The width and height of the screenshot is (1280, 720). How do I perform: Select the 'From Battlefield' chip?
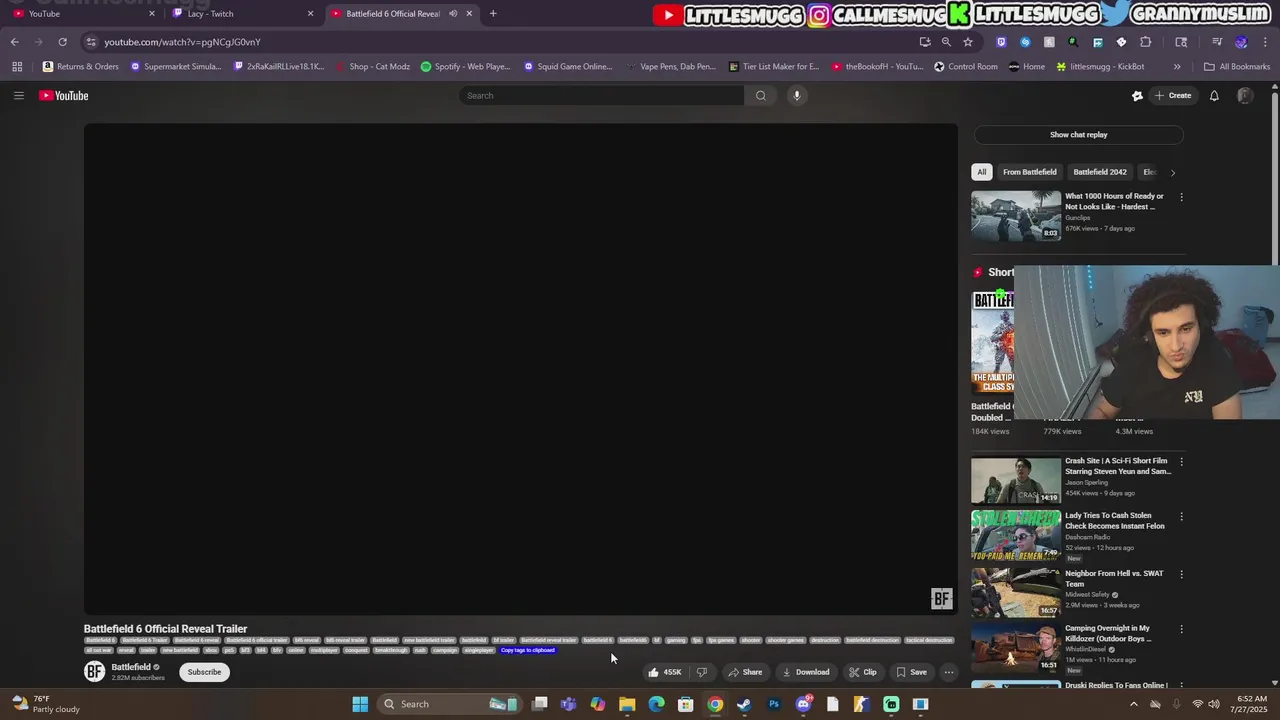click(1030, 172)
